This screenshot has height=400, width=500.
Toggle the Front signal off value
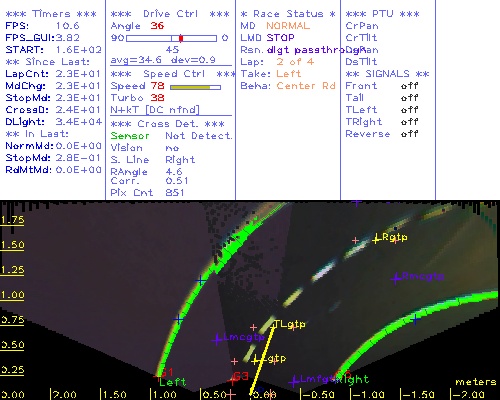409,86
